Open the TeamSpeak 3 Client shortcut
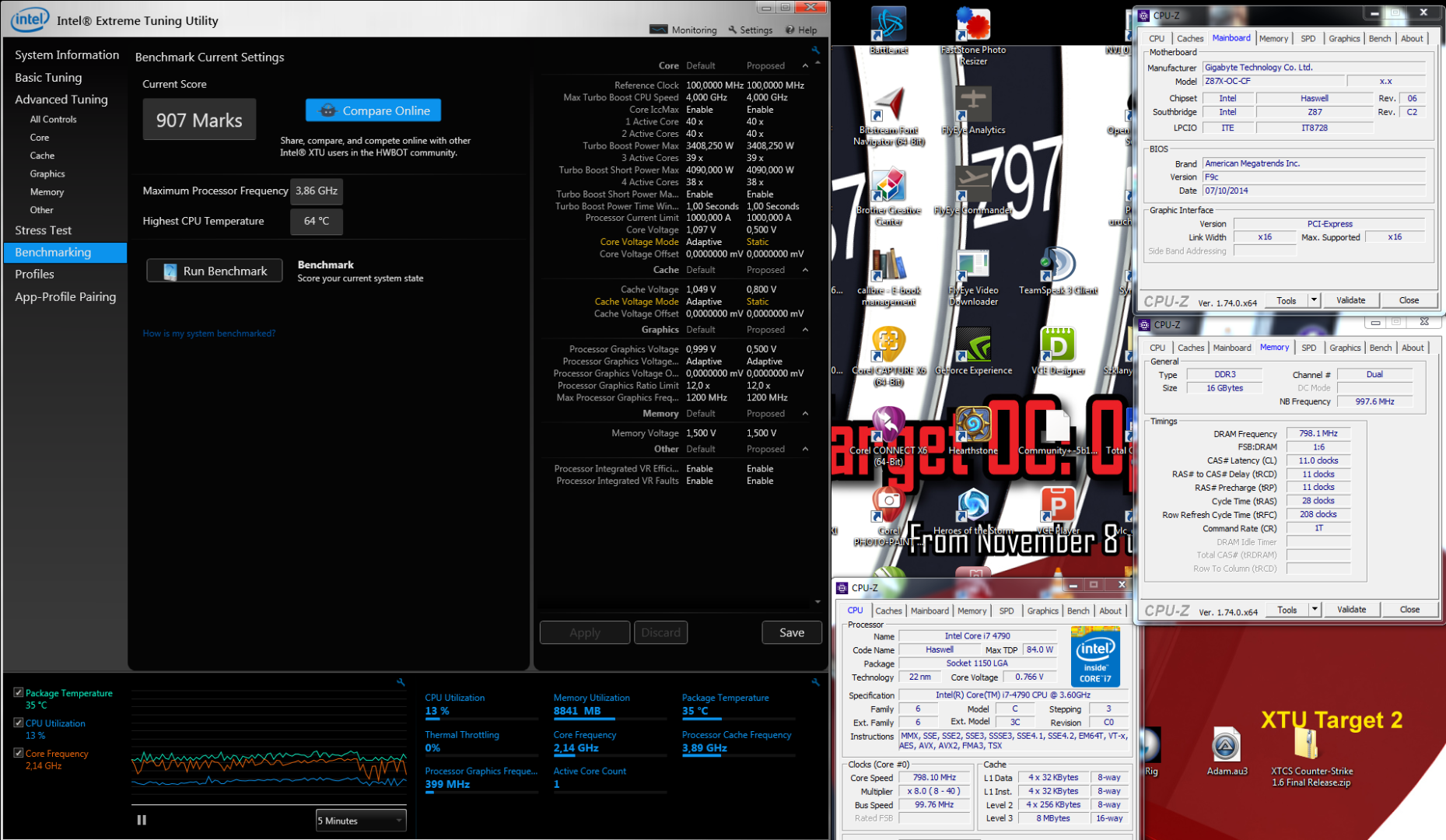Viewport: 1446px width, 840px height. pyautogui.click(x=1058, y=271)
